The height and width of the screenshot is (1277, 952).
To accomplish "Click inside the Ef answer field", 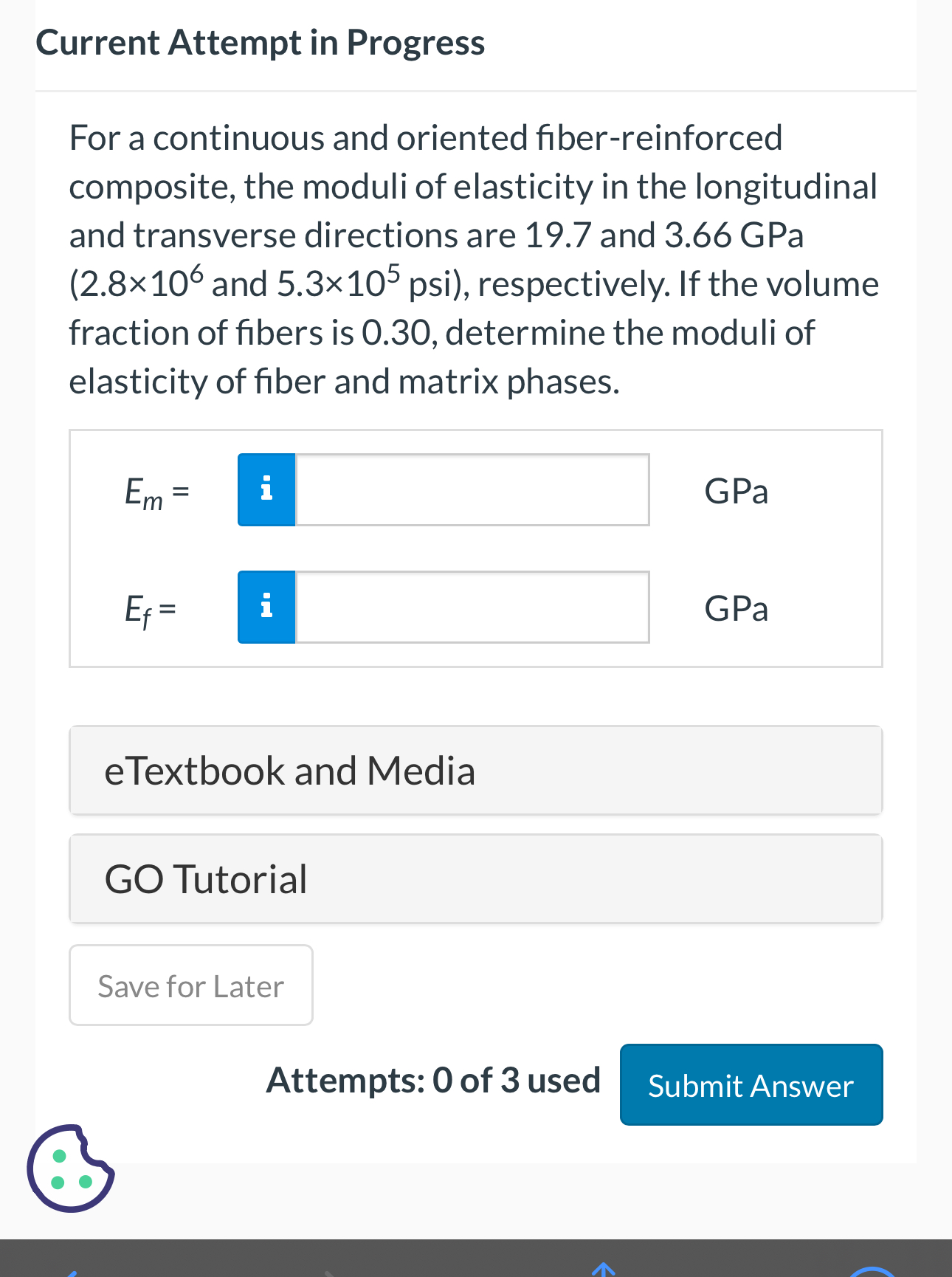I will pyautogui.click(x=472, y=607).
